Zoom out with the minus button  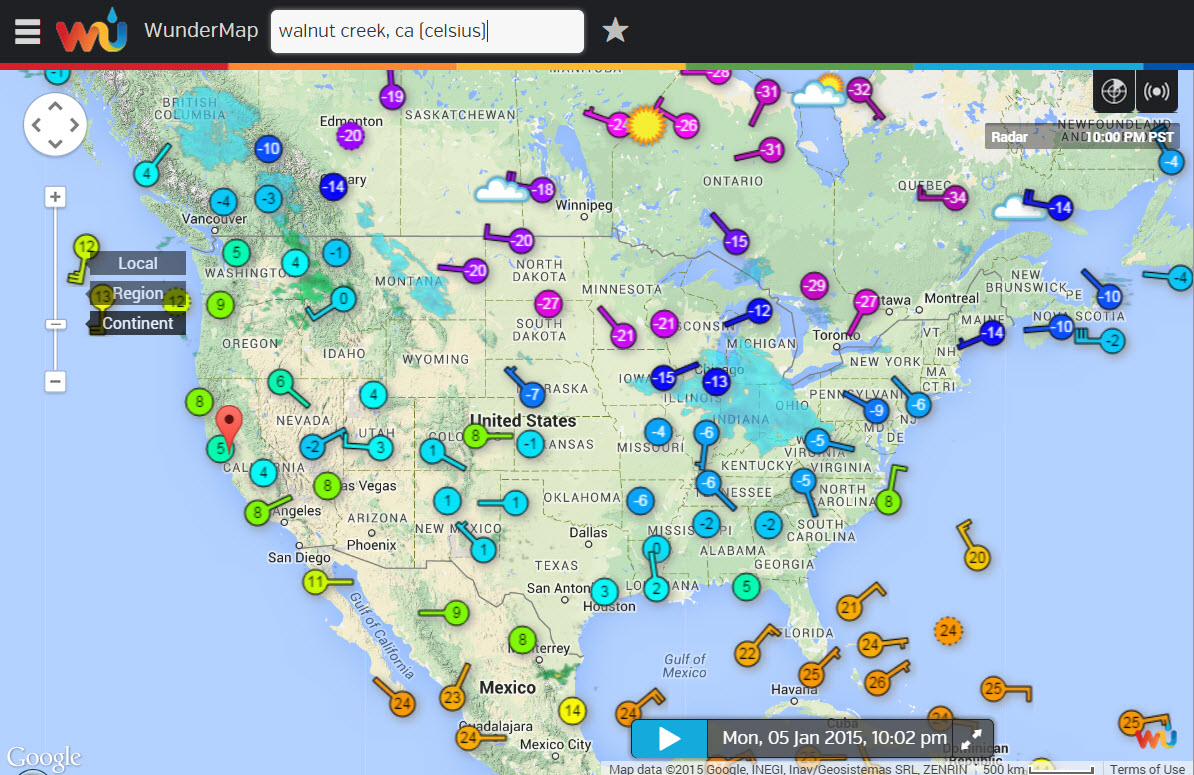pos(56,381)
